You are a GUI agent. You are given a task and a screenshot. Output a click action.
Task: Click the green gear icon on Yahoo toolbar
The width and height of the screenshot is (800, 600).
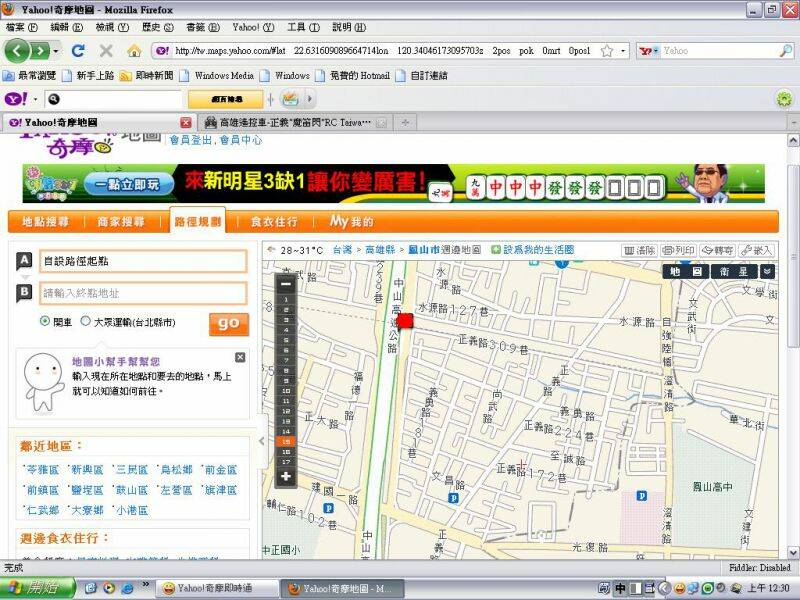click(x=784, y=98)
